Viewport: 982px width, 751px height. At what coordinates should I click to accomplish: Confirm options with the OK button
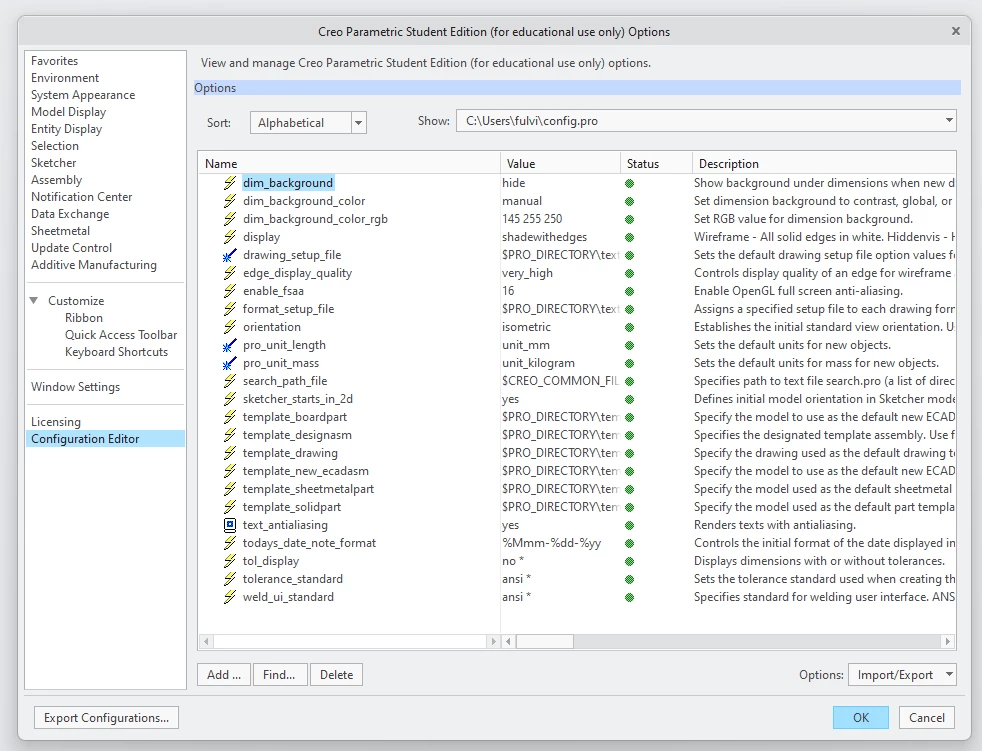(861, 718)
